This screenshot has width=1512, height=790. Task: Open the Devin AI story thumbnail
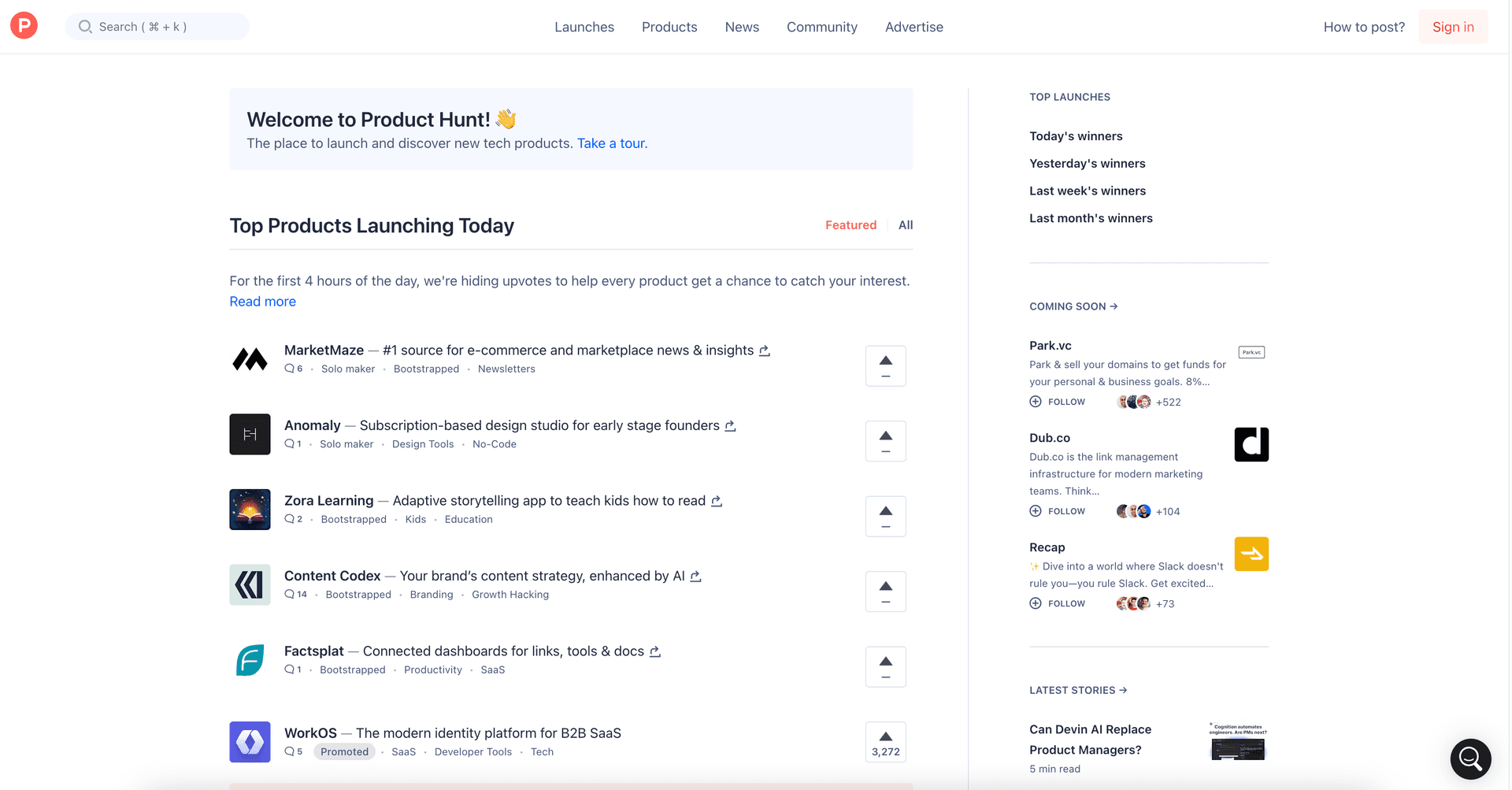tap(1238, 741)
